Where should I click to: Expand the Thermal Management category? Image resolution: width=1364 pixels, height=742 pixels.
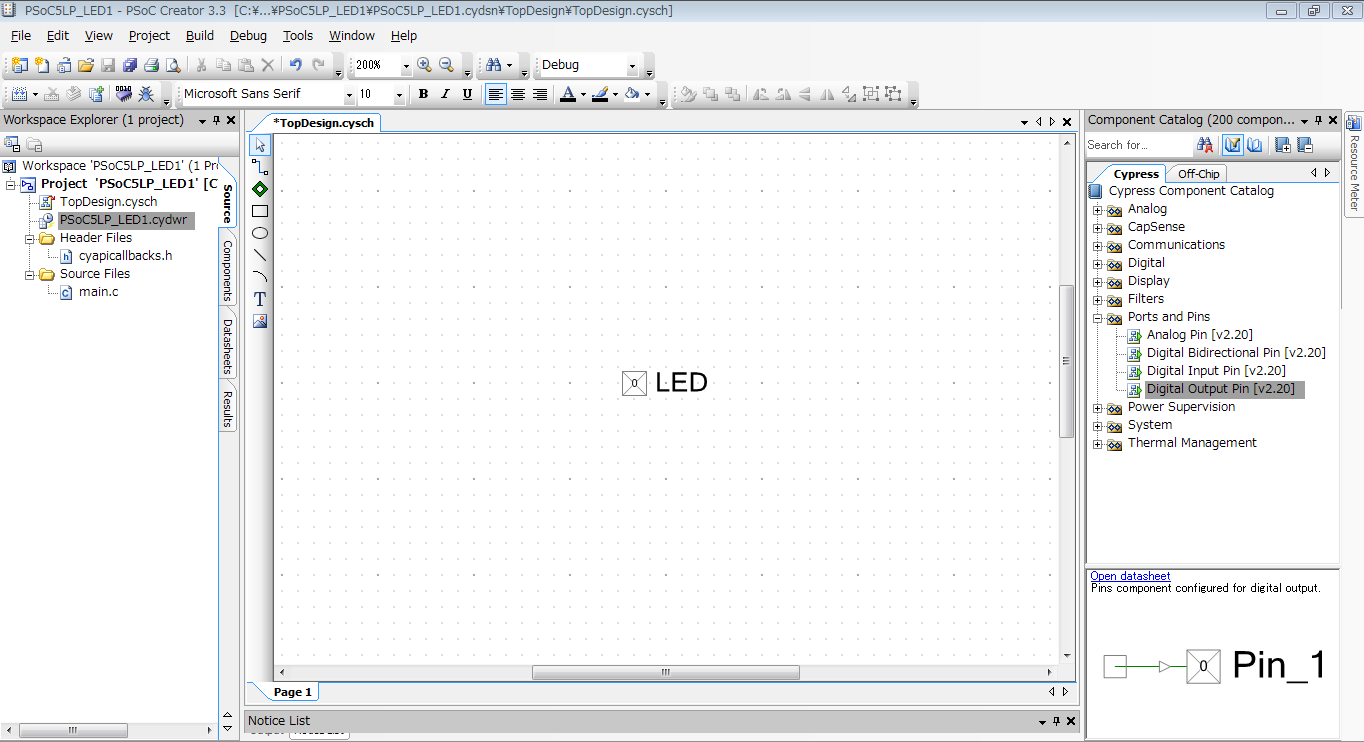[1097, 444]
